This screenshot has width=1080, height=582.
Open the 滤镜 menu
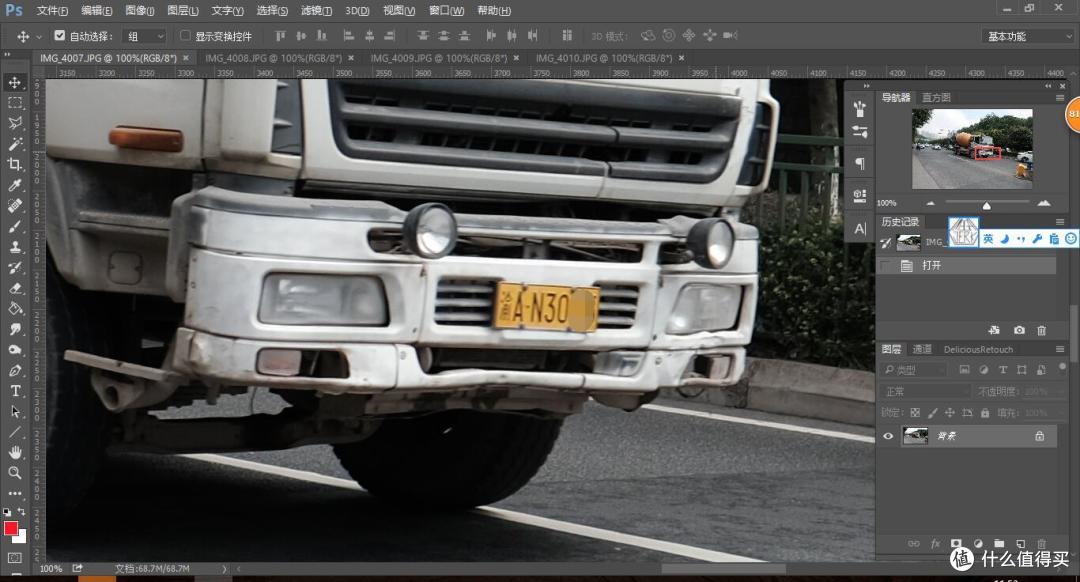[x=316, y=11]
